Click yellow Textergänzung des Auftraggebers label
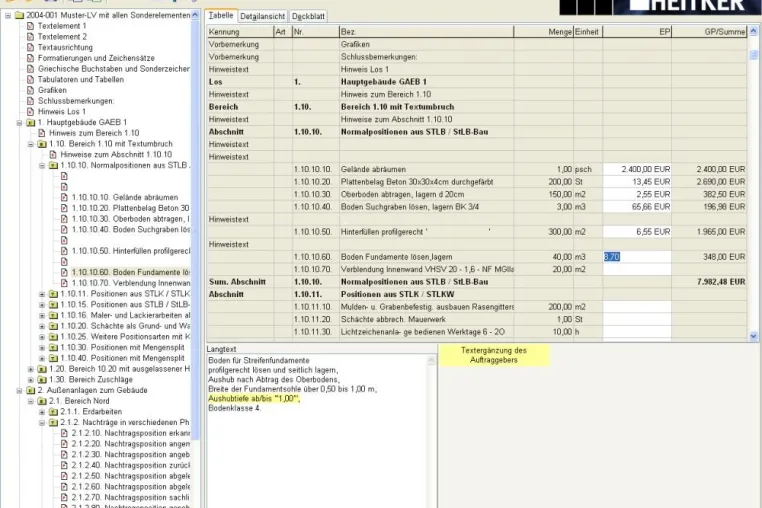This screenshot has width=762, height=508. (x=494, y=355)
